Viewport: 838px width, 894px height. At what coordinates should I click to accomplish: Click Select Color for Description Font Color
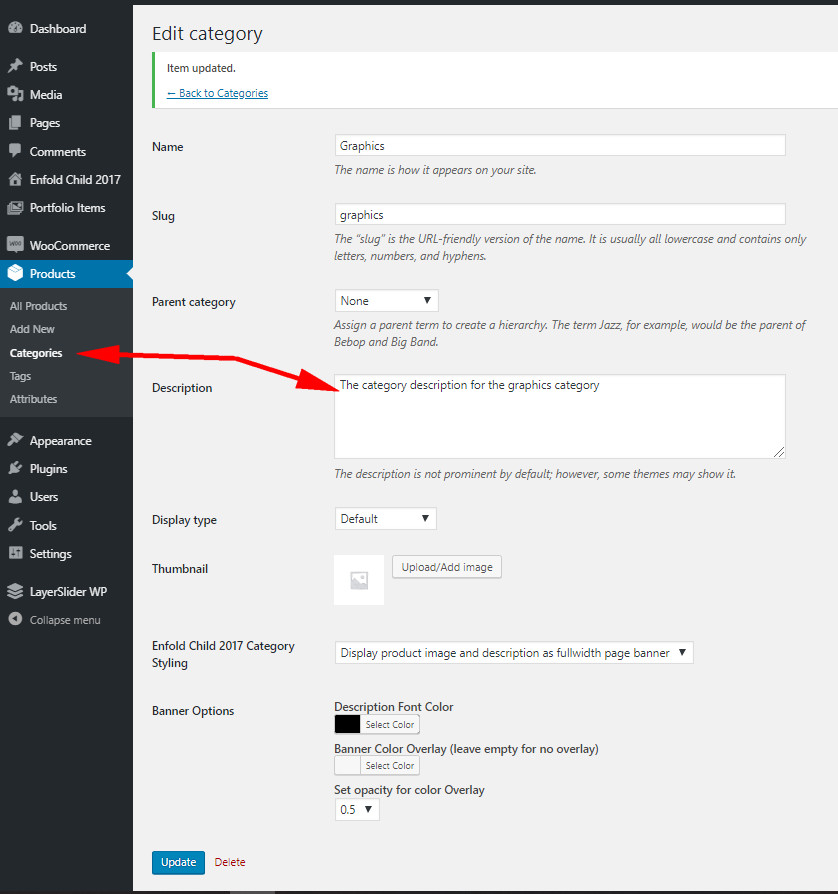(390, 725)
